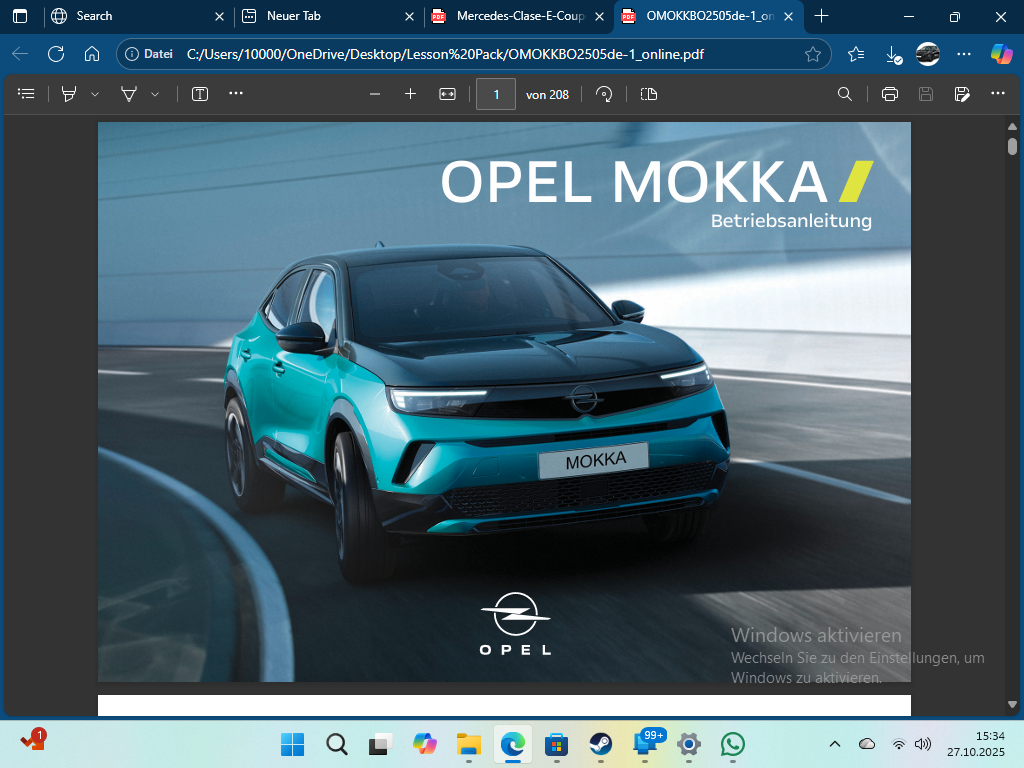Open the PDF table of contents sidebar
The height and width of the screenshot is (768, 1024).
point(27,94)
